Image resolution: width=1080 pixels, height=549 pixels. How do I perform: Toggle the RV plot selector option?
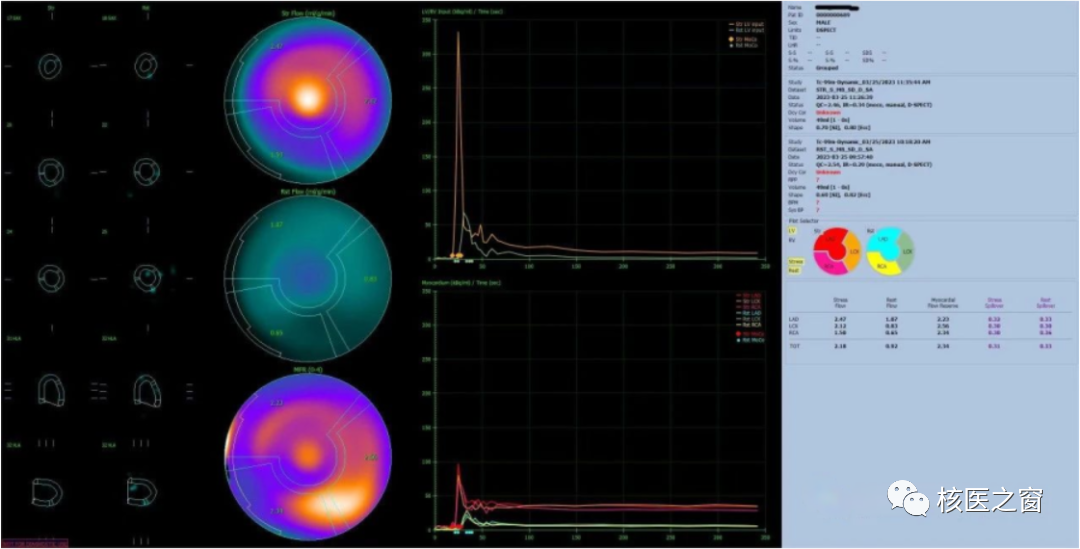(792, 240)
